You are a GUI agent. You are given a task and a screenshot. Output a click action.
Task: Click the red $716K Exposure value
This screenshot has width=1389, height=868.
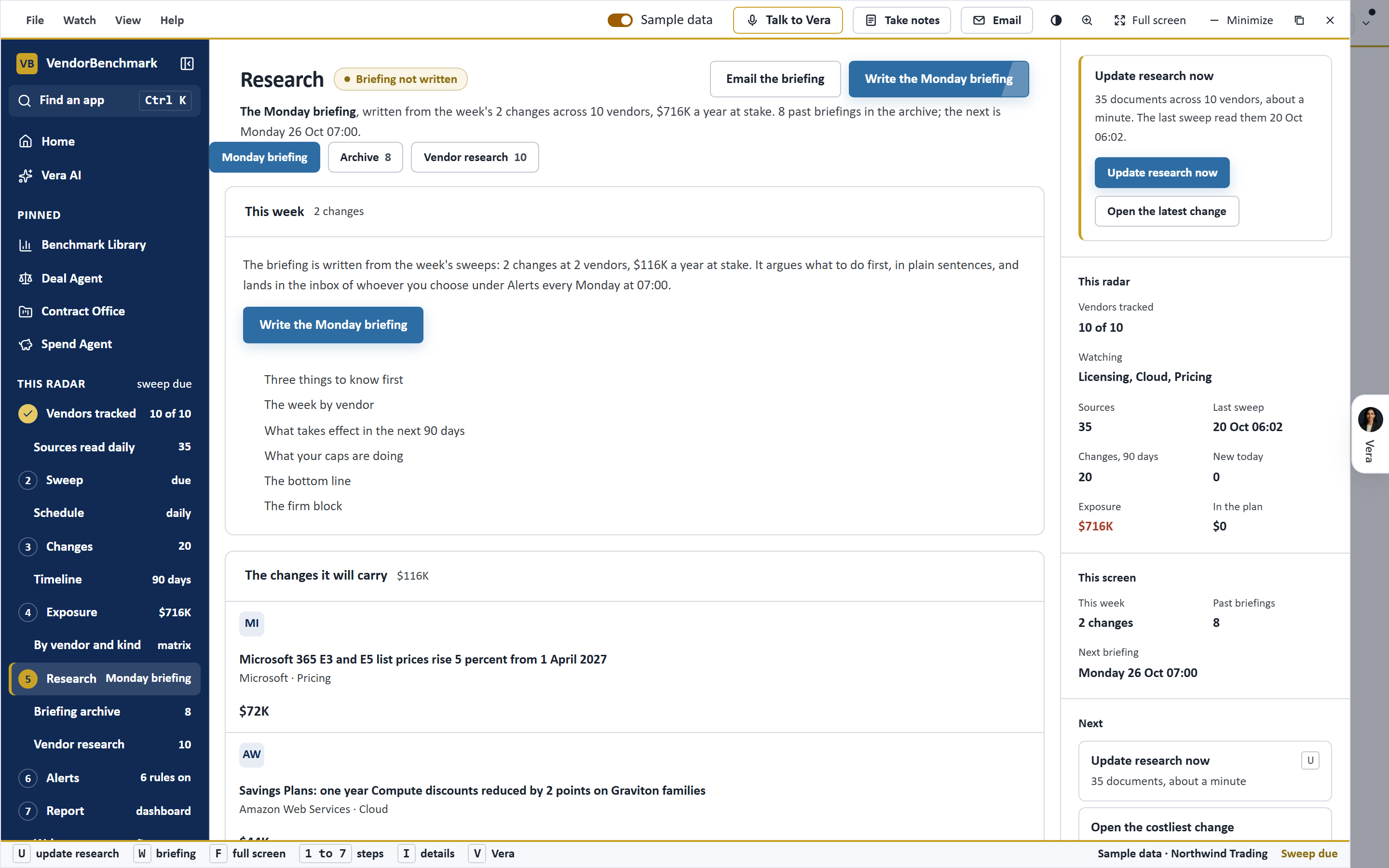coord(1095,527)
